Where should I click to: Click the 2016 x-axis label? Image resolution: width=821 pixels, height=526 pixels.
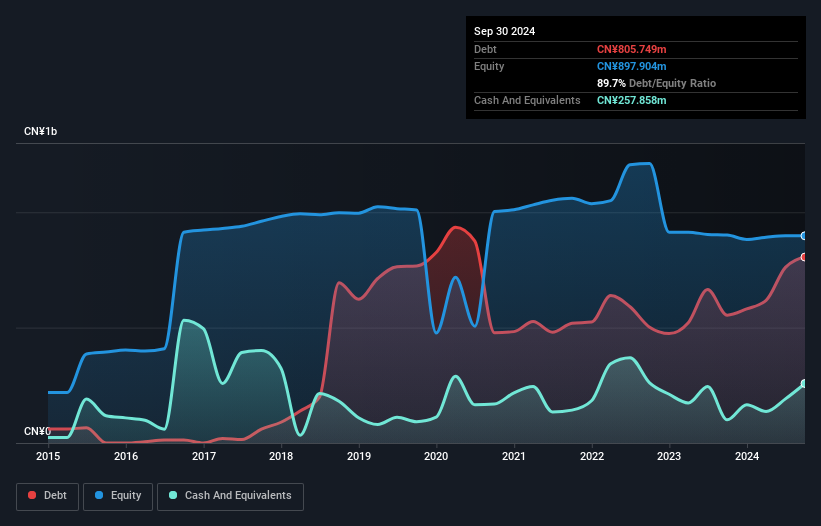pos(126,456)
